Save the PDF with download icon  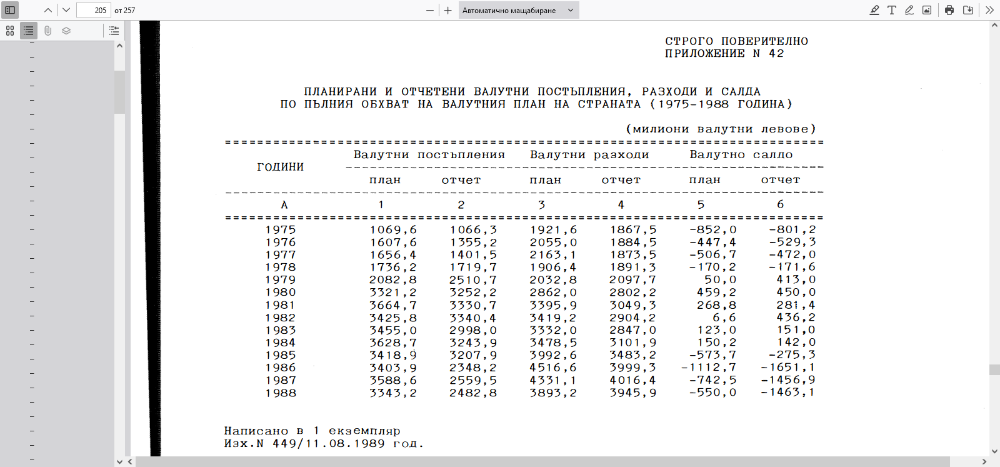(x=967, y=10)
